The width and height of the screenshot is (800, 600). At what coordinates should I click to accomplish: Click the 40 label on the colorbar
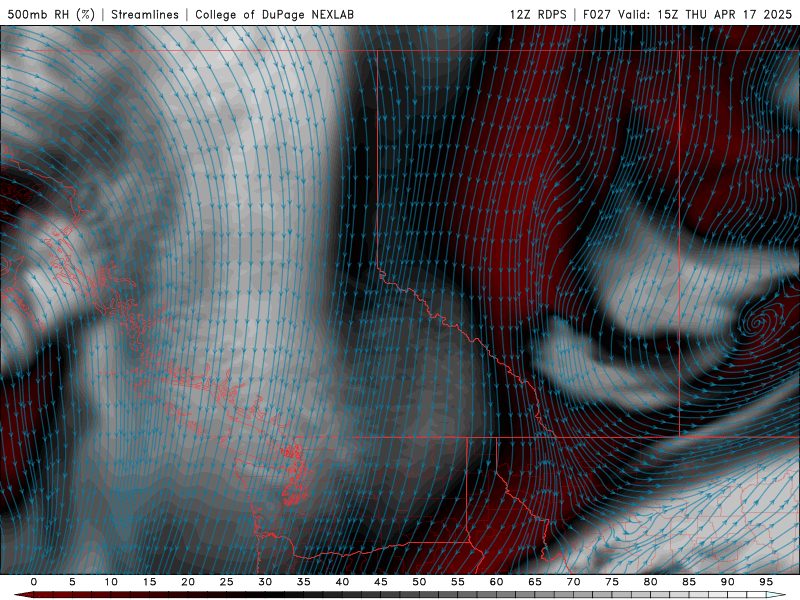click(342, 582)
